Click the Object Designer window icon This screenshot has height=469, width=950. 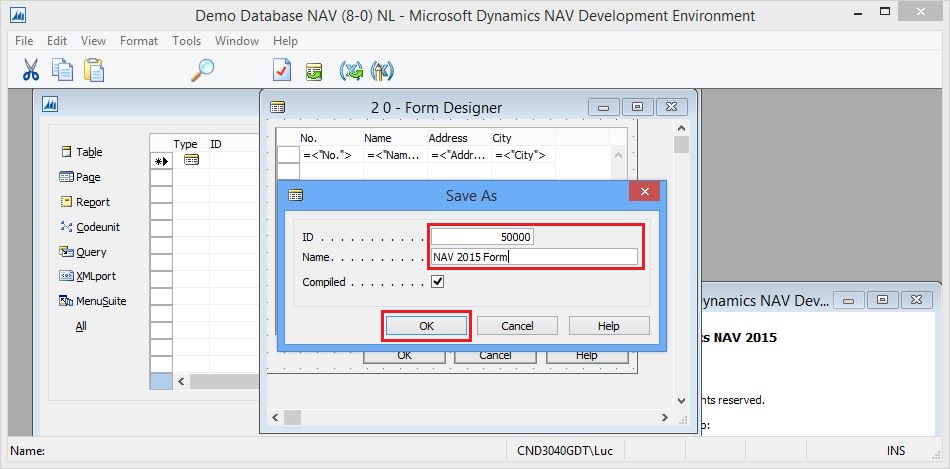tap(50, 105)
